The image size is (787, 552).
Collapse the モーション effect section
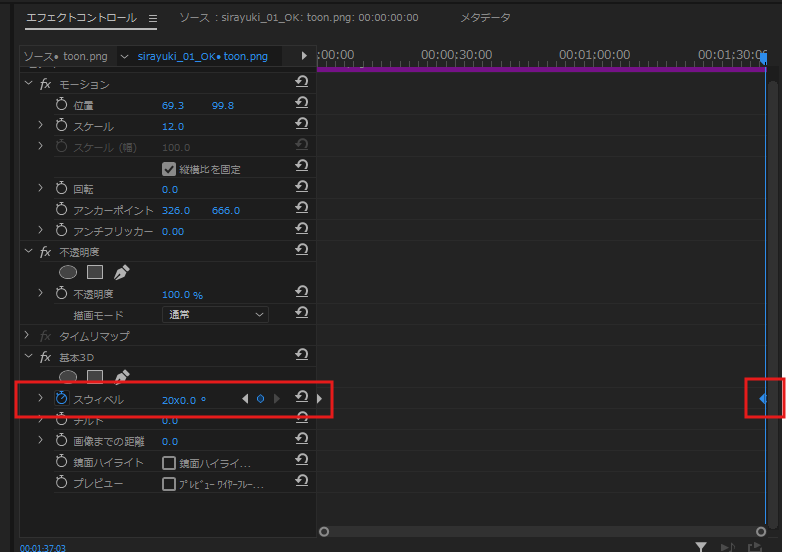point(27,84)
